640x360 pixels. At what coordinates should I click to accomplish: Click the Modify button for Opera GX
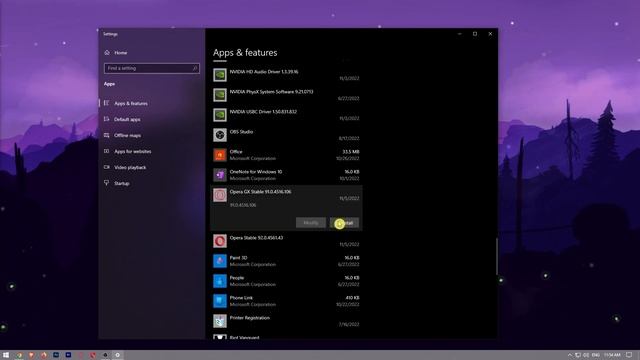click(x=311, y=223)
